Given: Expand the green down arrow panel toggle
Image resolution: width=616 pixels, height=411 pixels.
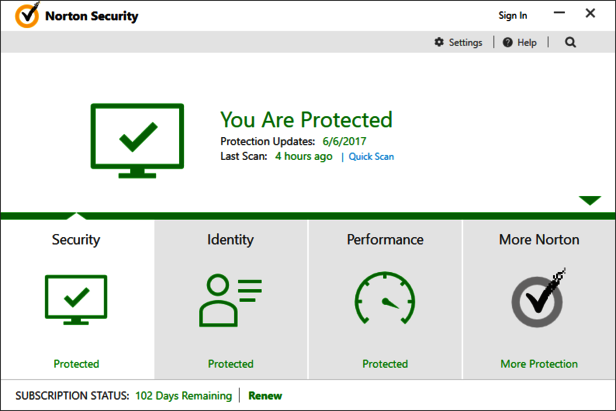Looking at the screenshot, I should [x=590, y=200].
